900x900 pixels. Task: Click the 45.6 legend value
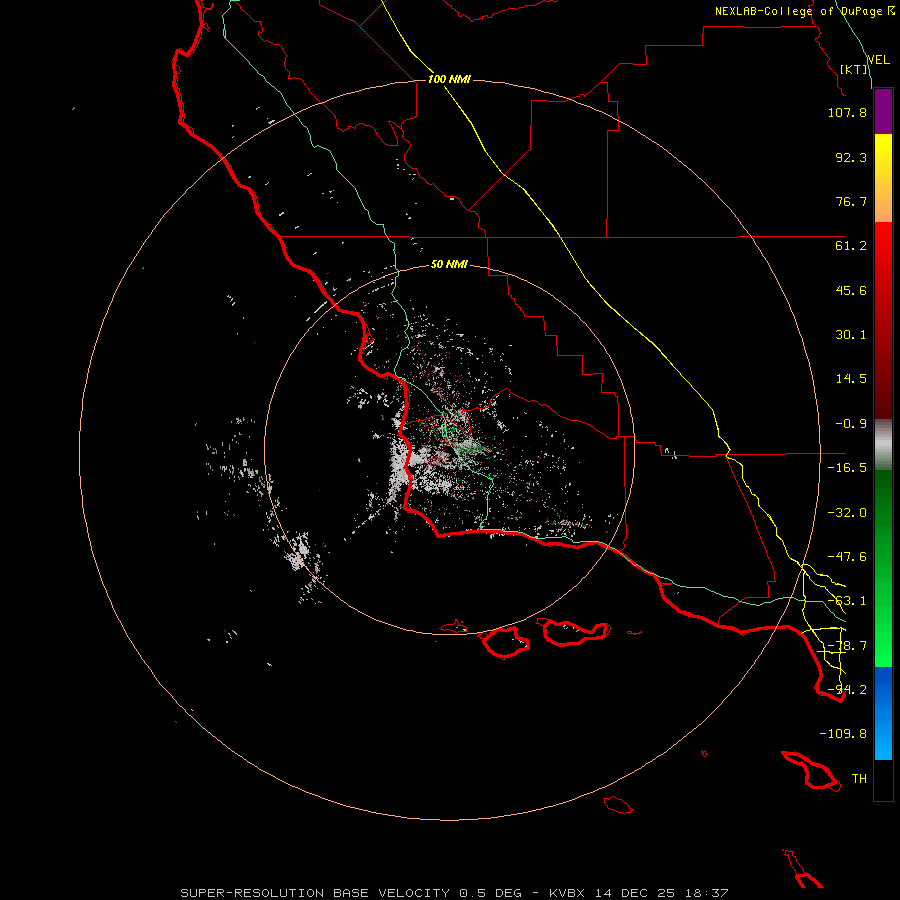(x=851, y=290)
